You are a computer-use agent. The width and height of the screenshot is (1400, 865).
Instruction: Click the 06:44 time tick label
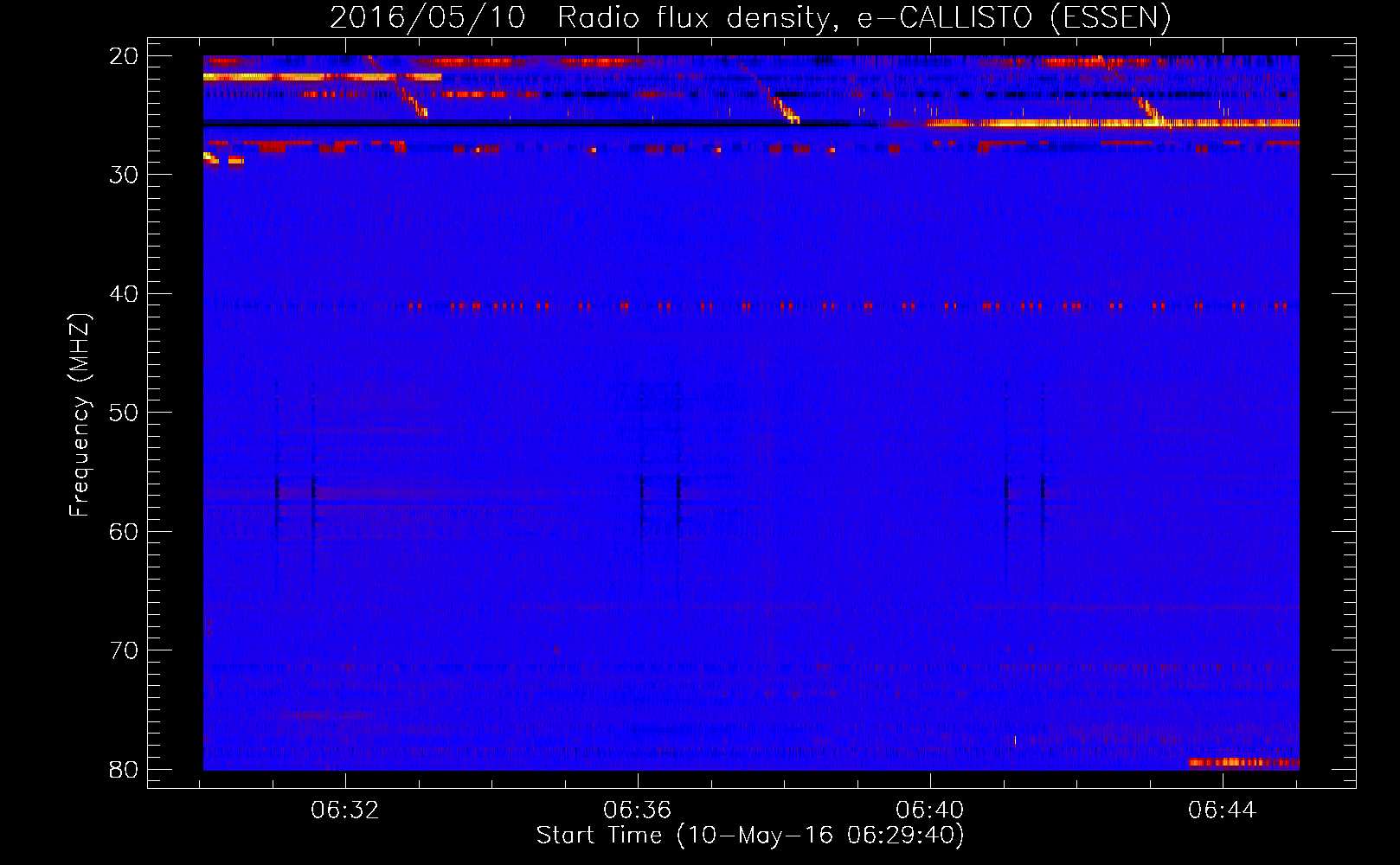1222,811
